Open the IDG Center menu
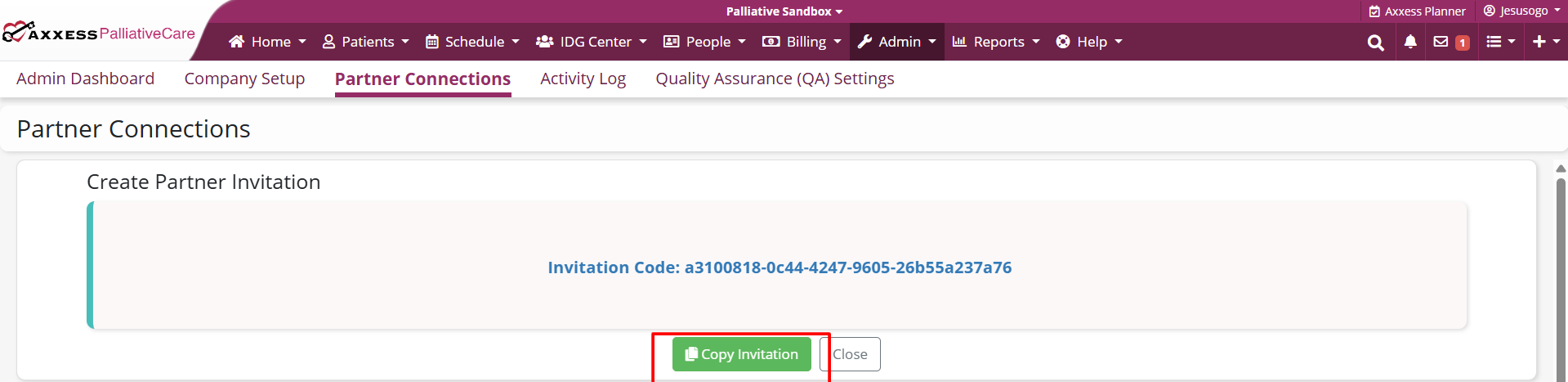Viewport: 1568px width, 382px height. [591, 42]
